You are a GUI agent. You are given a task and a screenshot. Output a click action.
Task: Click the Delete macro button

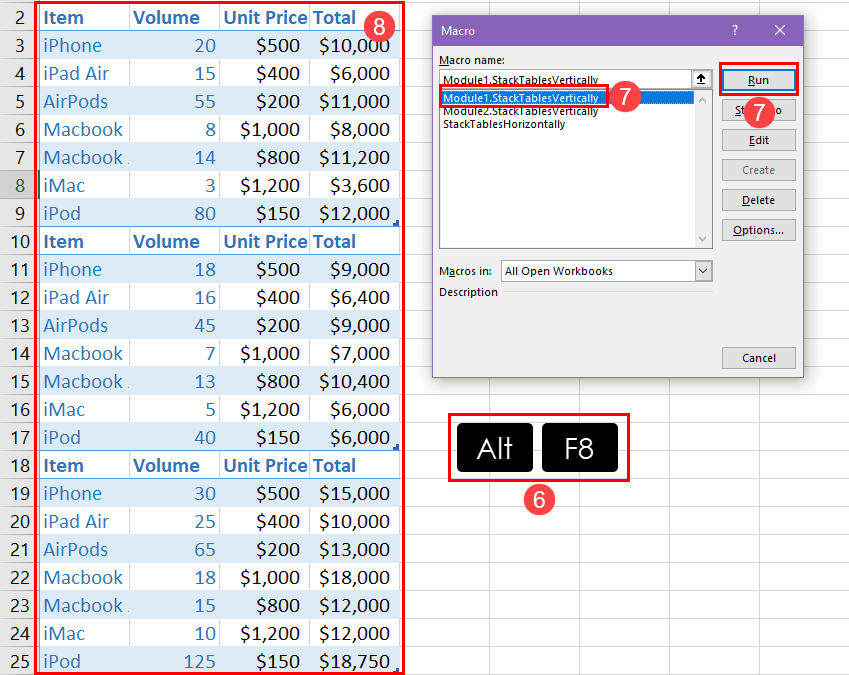[x=758, y=200]
